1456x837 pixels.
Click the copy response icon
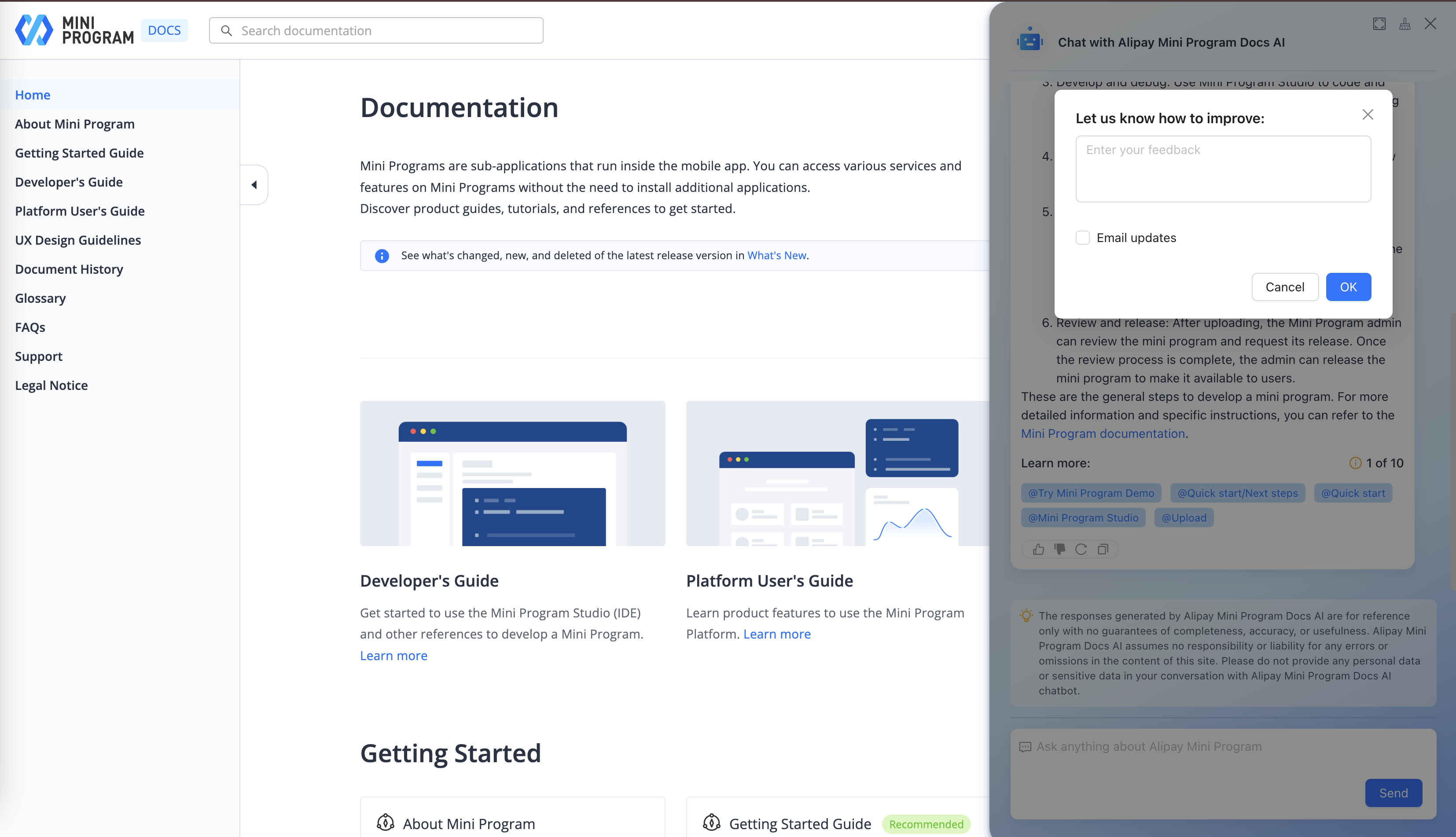(x=1103, y=550)
